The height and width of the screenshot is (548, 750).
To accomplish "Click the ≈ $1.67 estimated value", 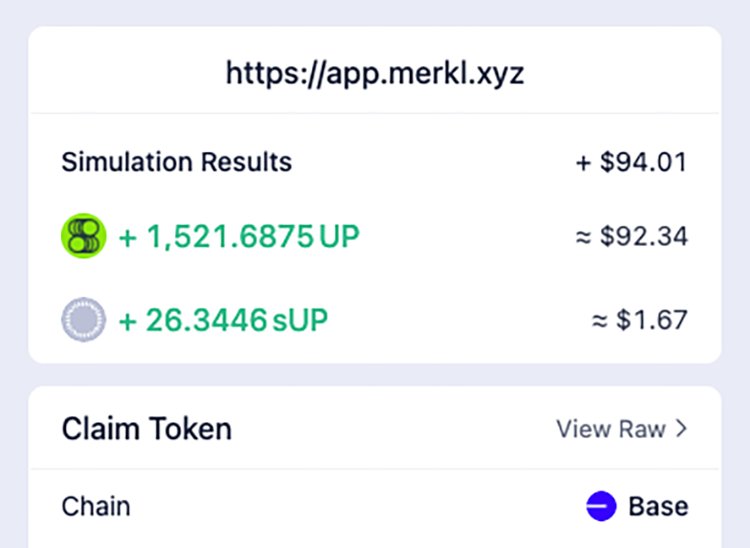I will (x=637, y=320).
